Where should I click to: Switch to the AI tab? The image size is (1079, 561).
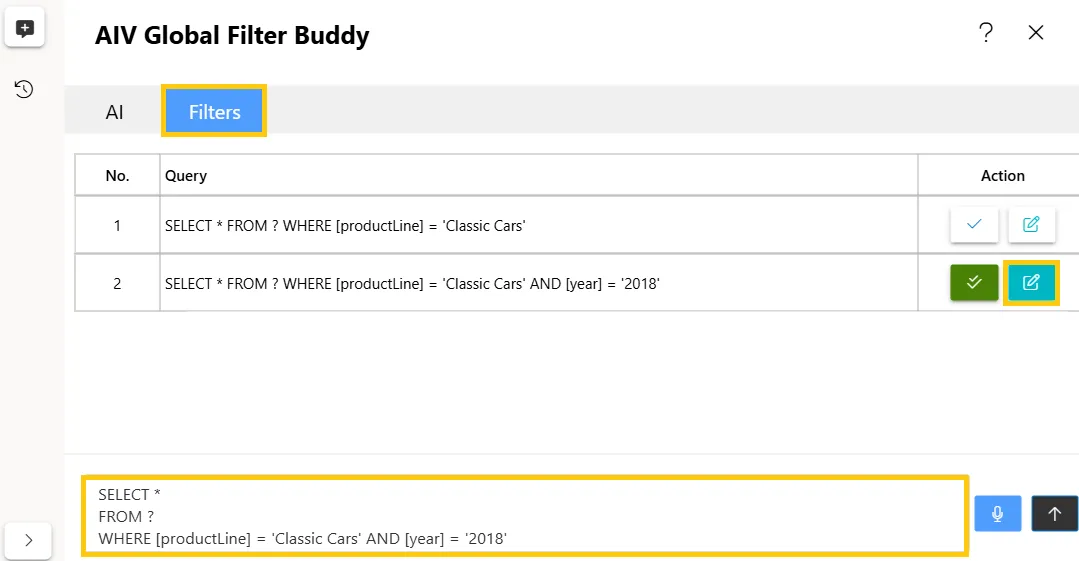[x=114, y=112]
